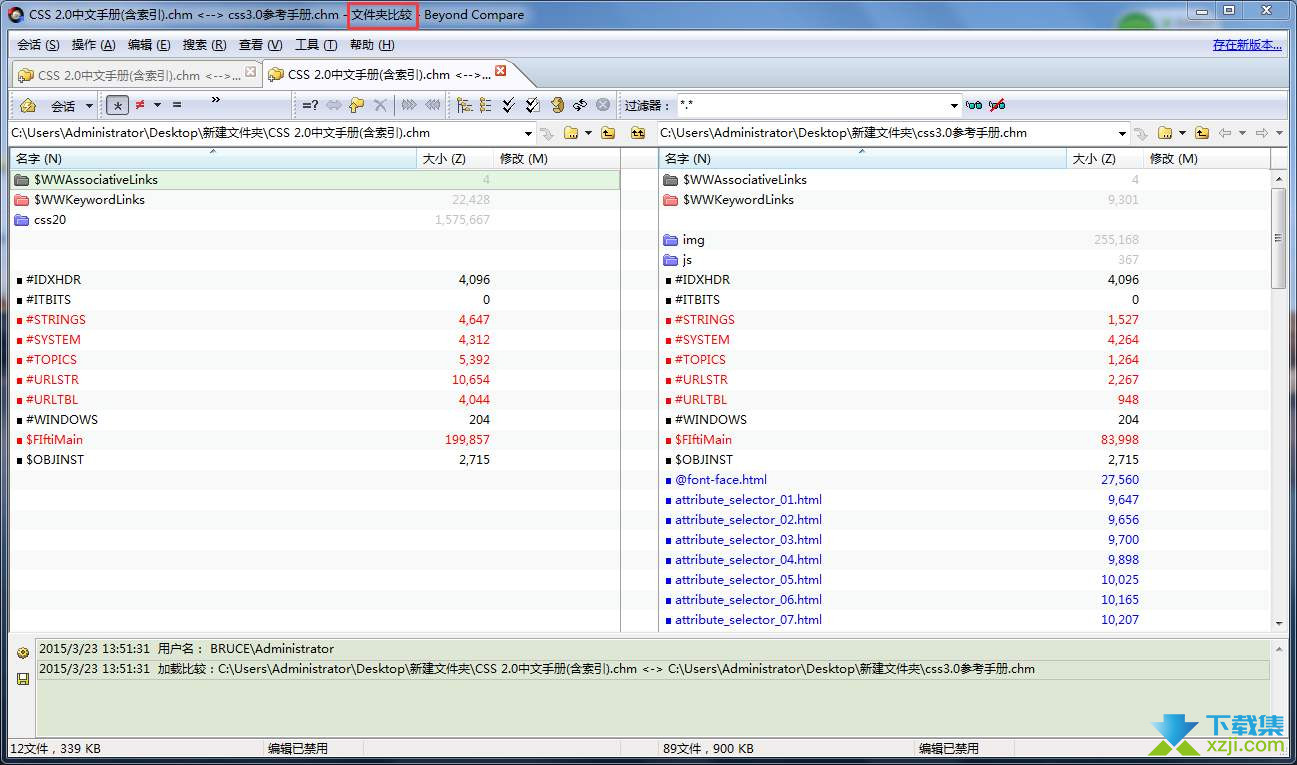Click right browse folder icon
This screenshot has height=765, width=1297.
[x=1165, y=133]
